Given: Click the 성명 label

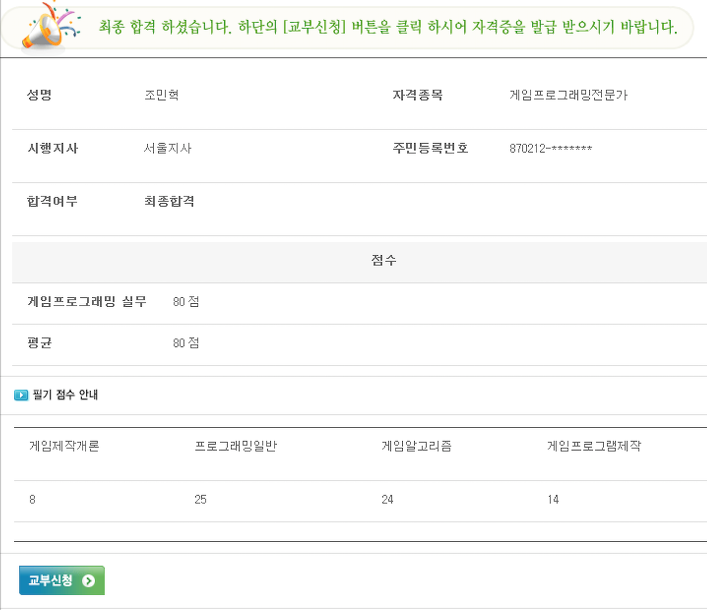Looking at the screenshot, I should click(x=39, y=95).
